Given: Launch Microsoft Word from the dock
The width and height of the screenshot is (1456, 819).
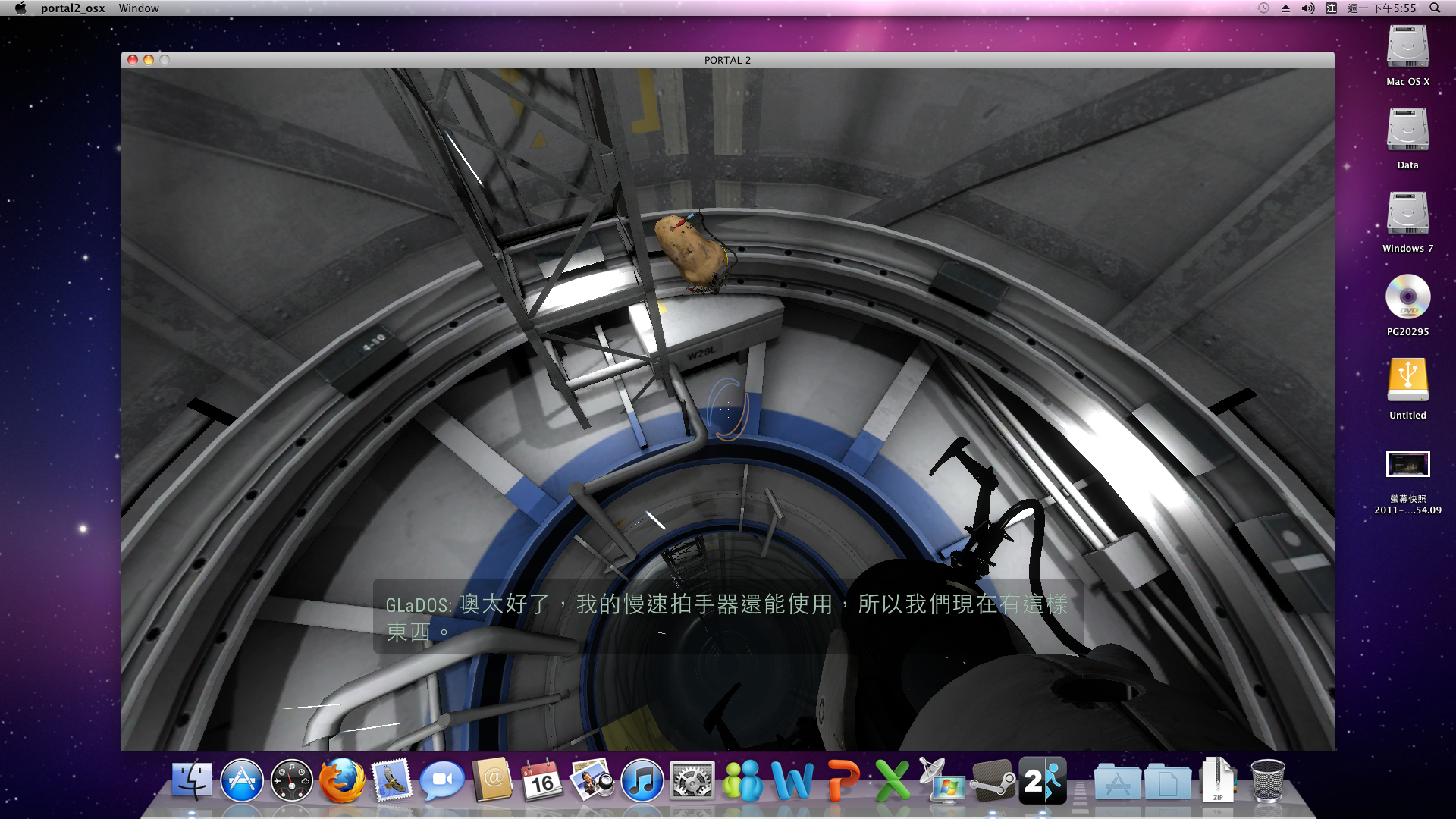Looking at the screenshot, I should click(792, 780).
